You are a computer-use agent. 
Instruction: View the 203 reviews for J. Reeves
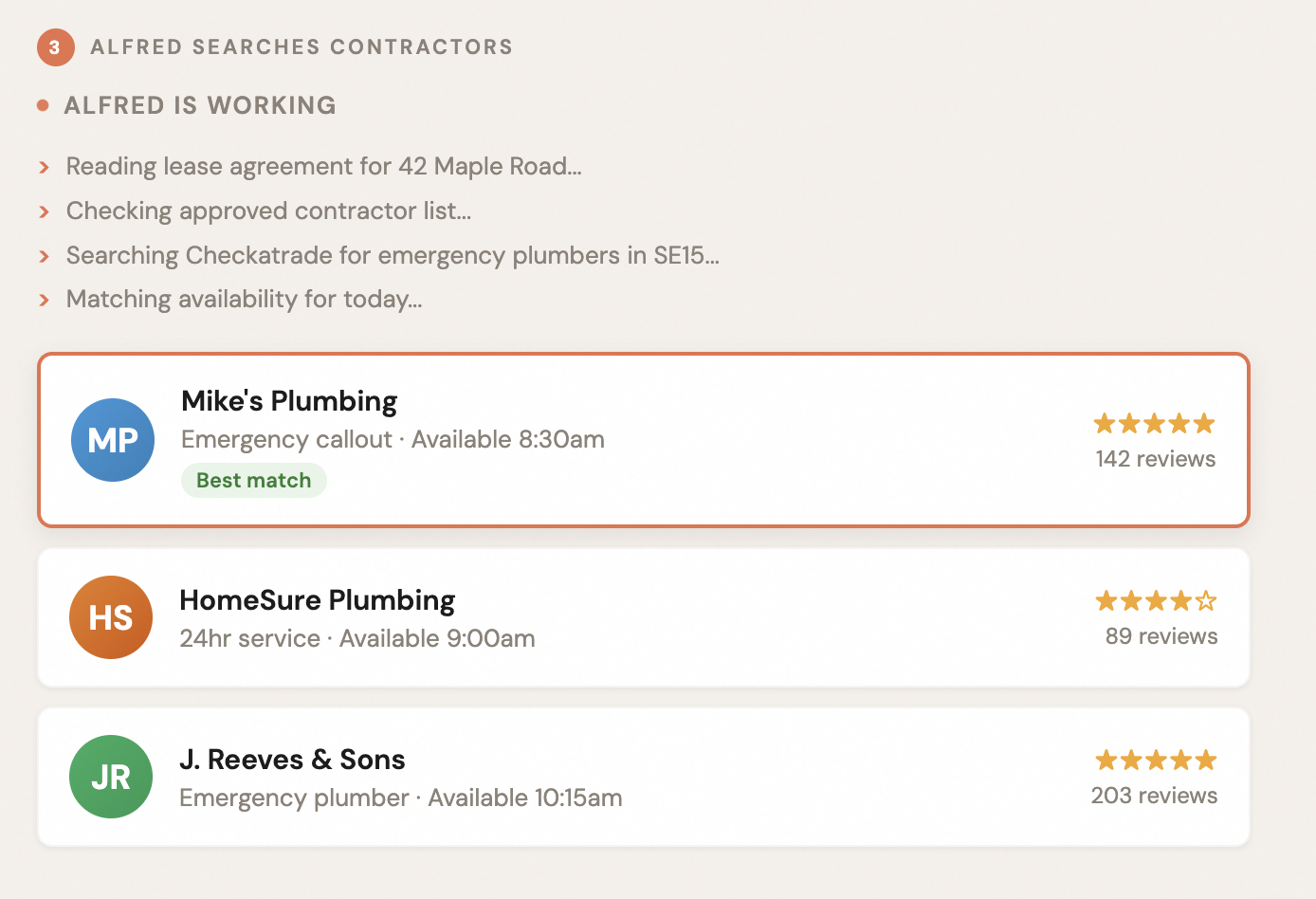[1154, 796]
